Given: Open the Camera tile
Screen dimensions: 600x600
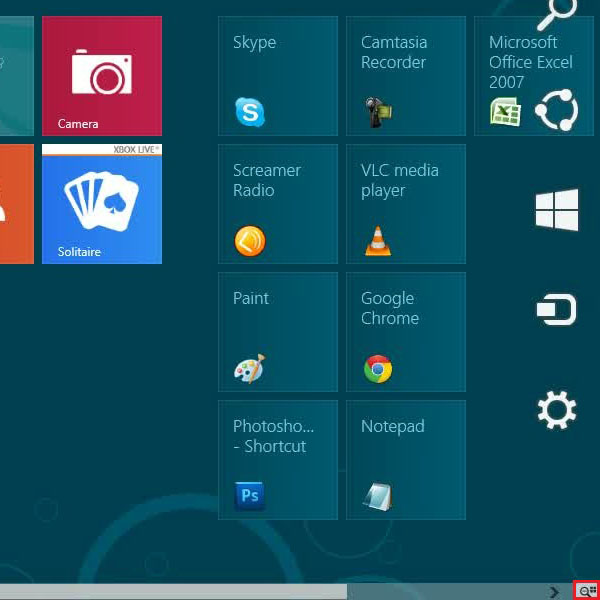Looking at the screenshot, I should [x=102, y=76].
